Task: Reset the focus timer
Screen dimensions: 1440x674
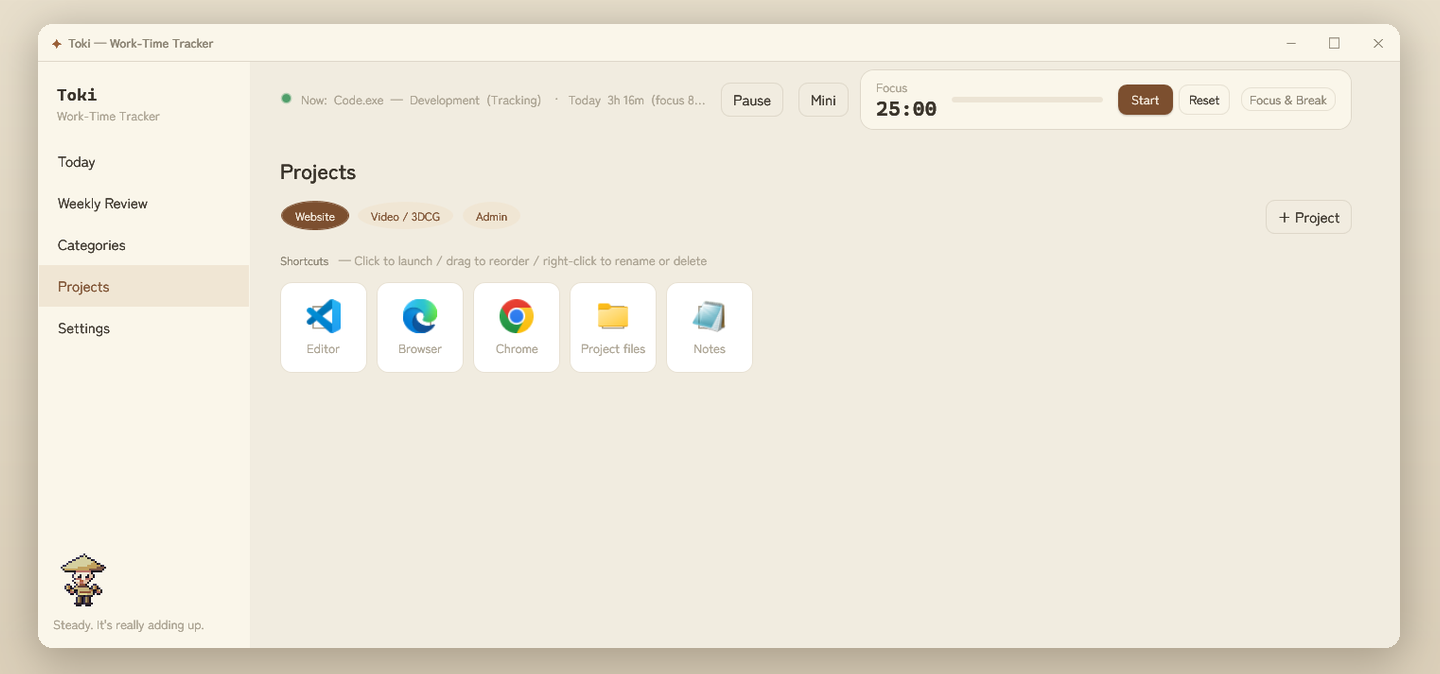Action: pos(1204,100)
